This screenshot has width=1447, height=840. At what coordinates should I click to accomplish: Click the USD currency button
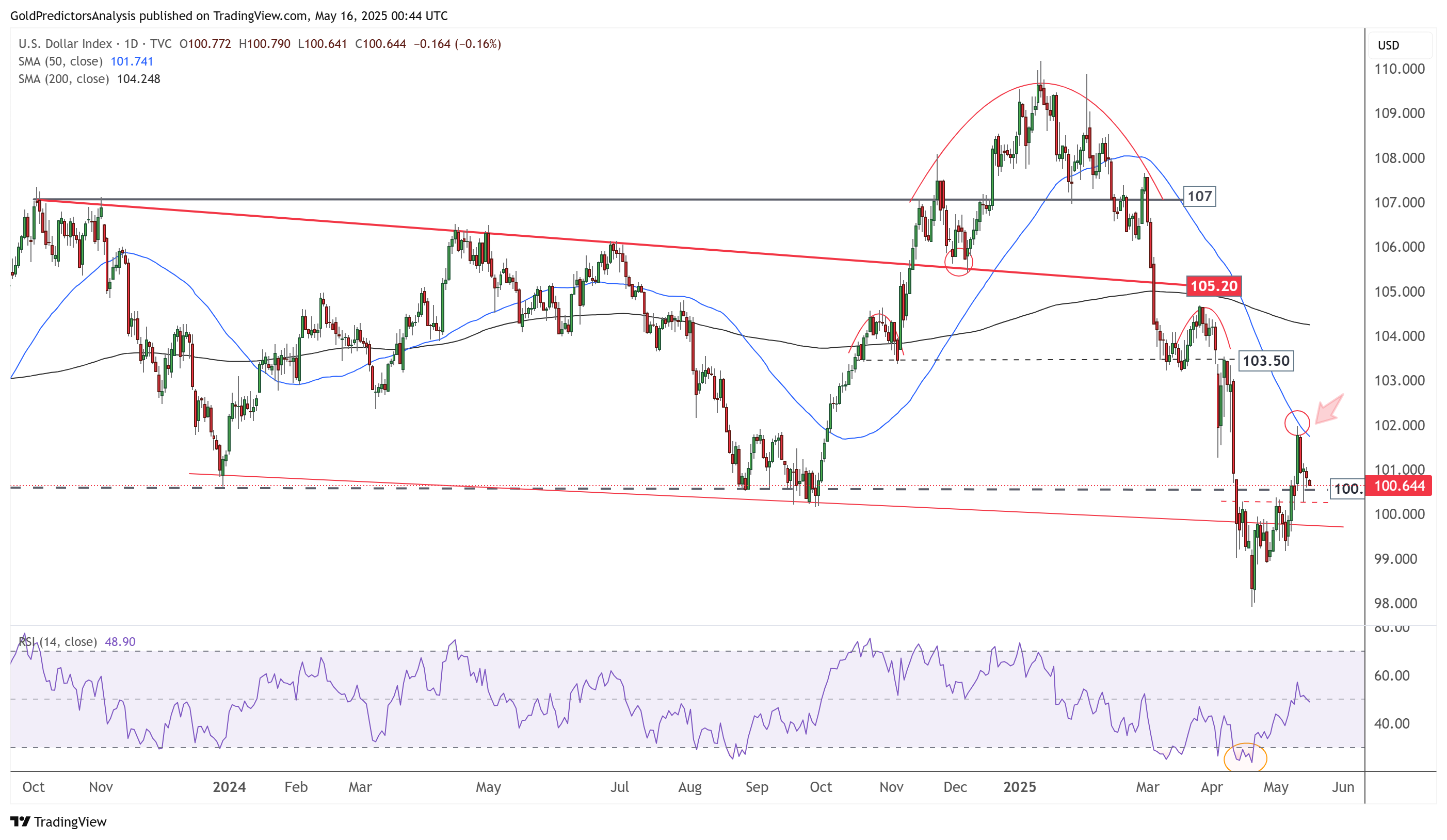click(x=1400, y=45)
